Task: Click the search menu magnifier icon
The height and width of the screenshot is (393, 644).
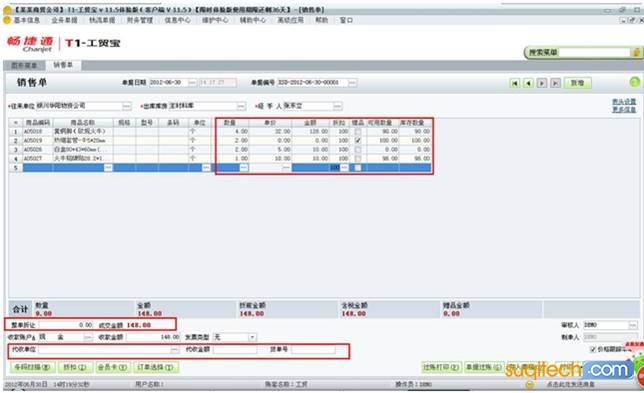Action: click(x=636, y=52)
